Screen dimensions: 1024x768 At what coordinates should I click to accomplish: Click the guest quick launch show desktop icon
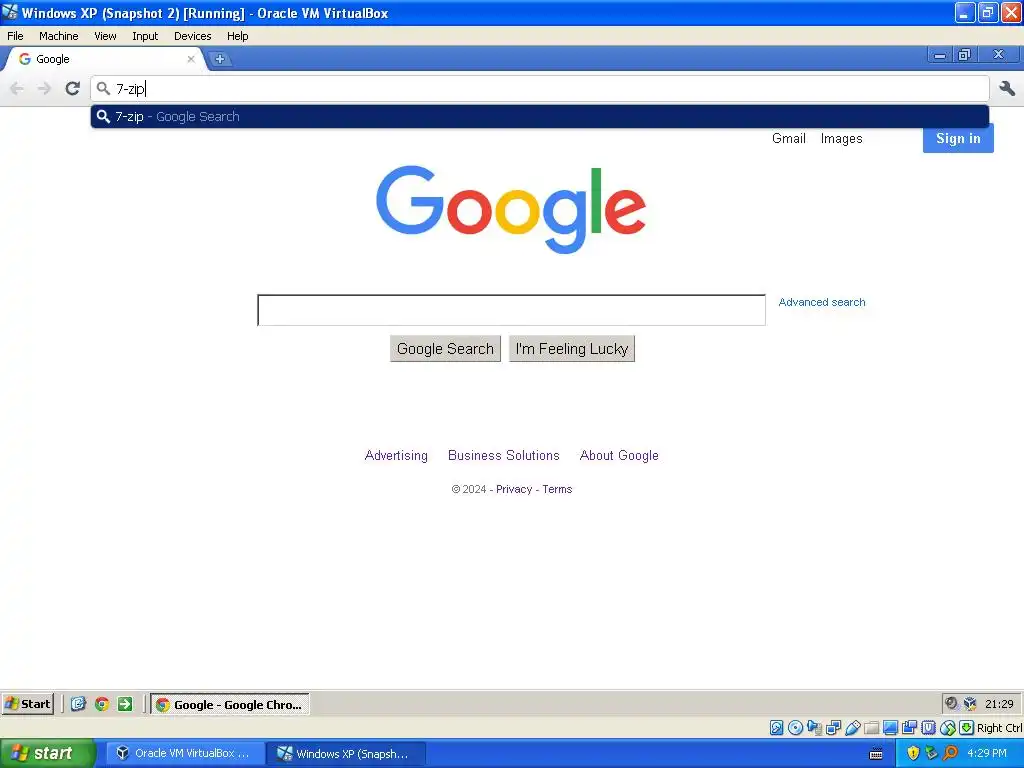tap(78, 704)
